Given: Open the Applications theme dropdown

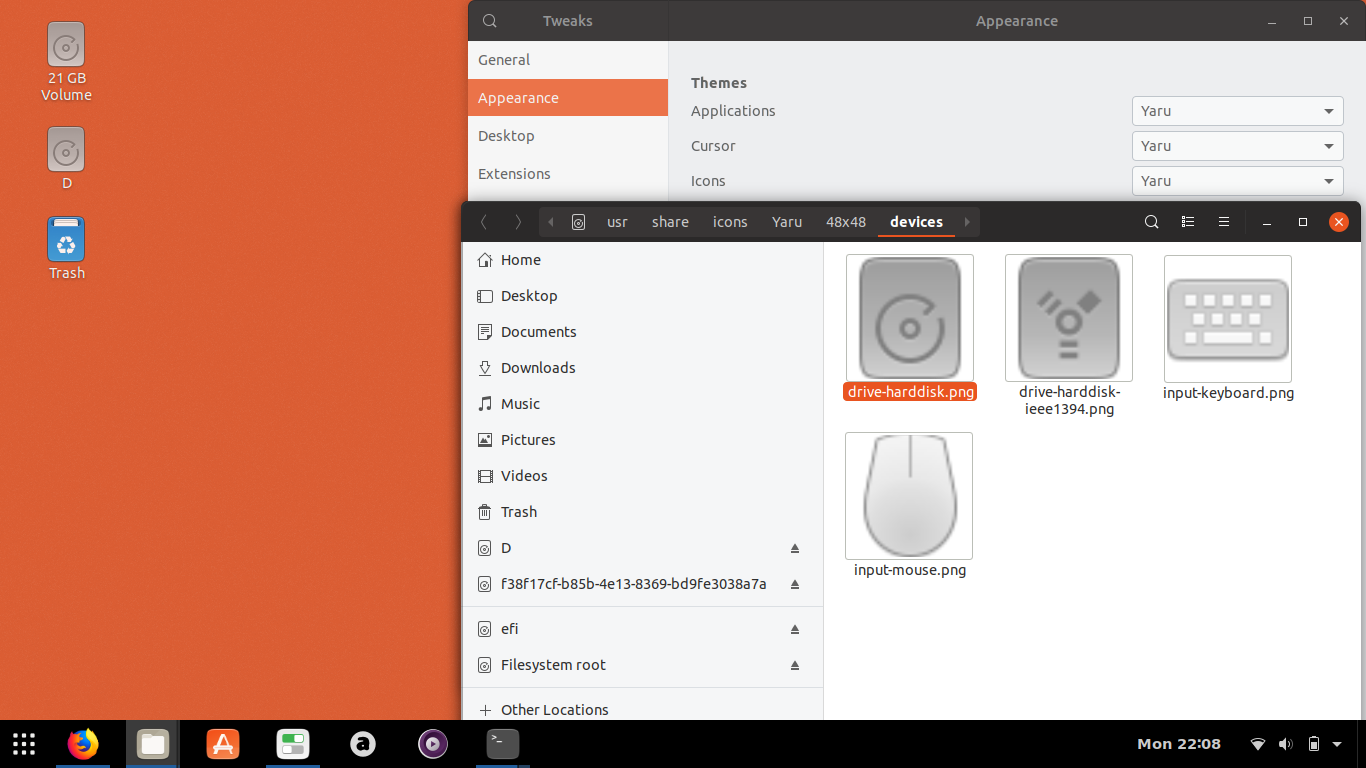Looking at the screenshot, I should click(x=1237, y=111).
